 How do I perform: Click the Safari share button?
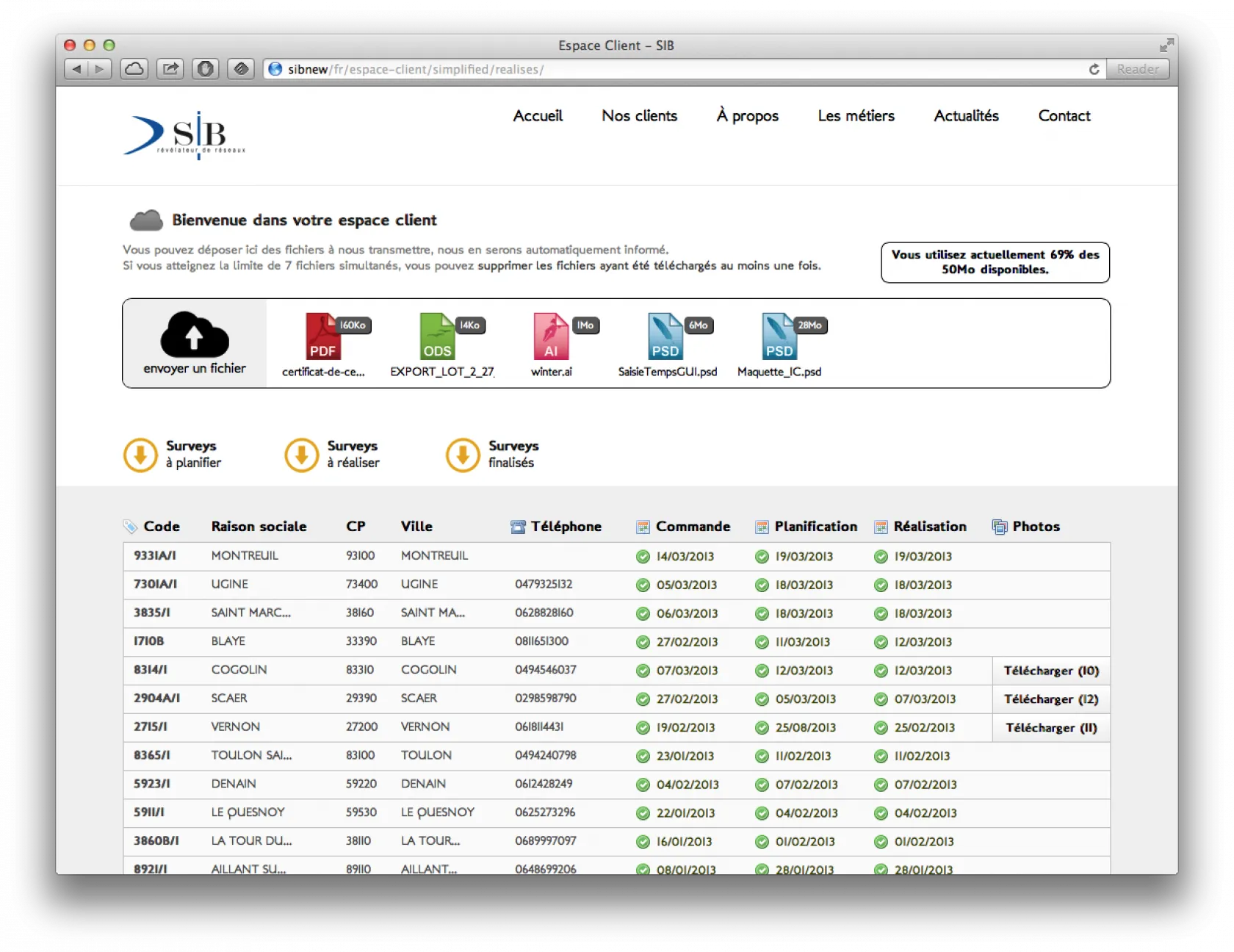pos(170,69)
